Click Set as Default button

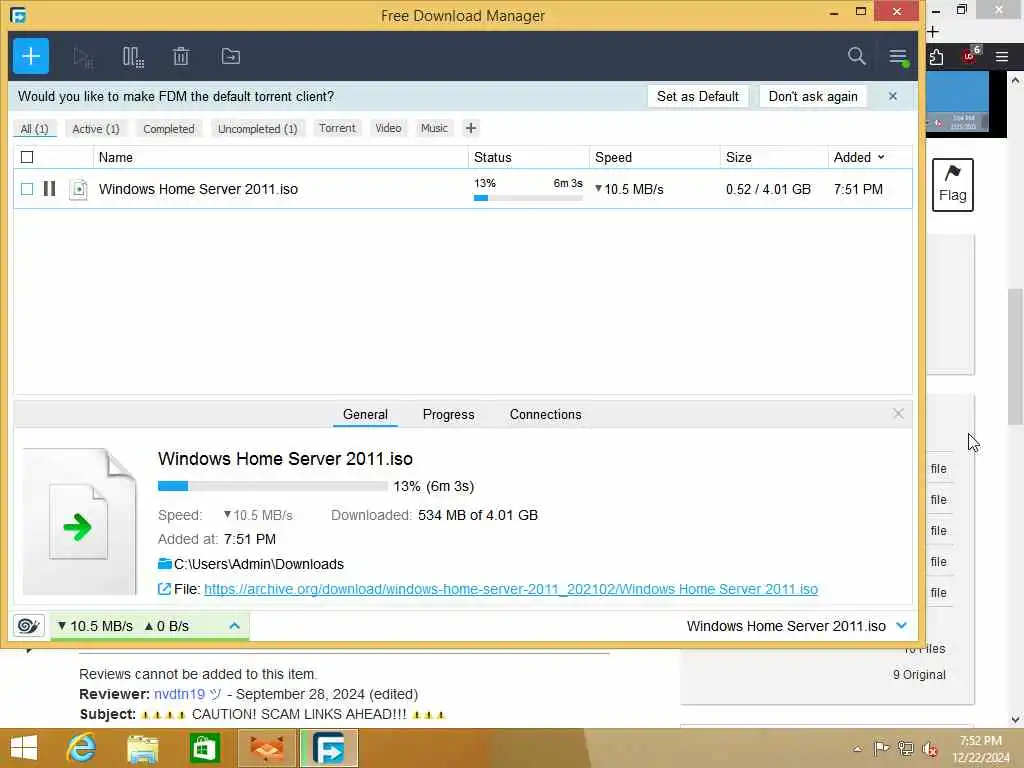coord(697,96)
